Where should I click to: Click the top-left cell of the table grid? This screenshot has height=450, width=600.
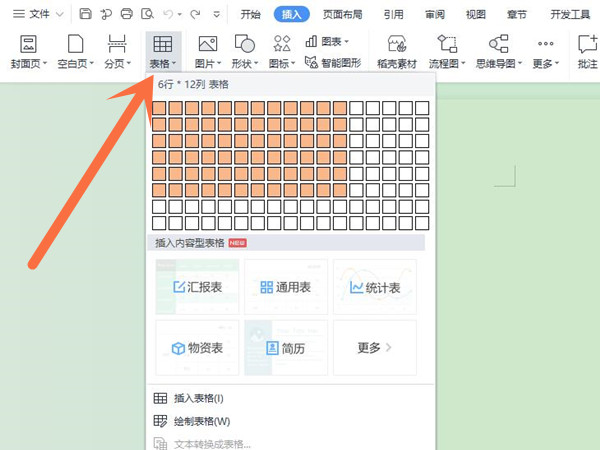(x=158, y=108)
